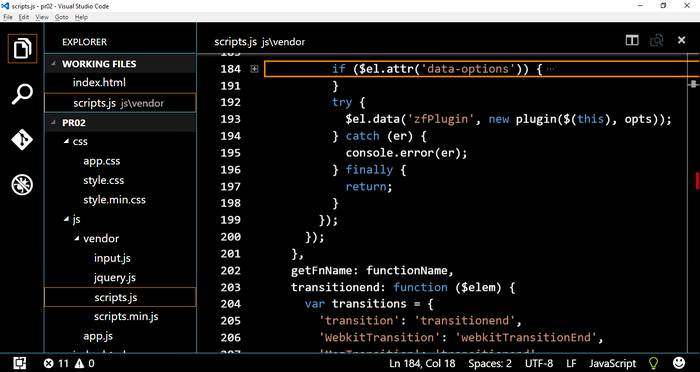
Task: Click the red error marker in overview ruler
Action: click(697, 180)
